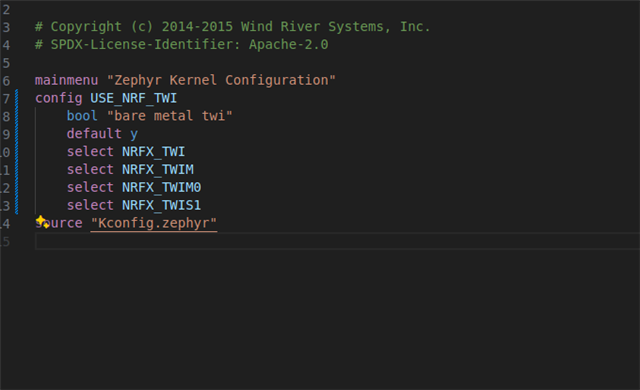Click line number 5 in the gutter

[x=6, y=63]
